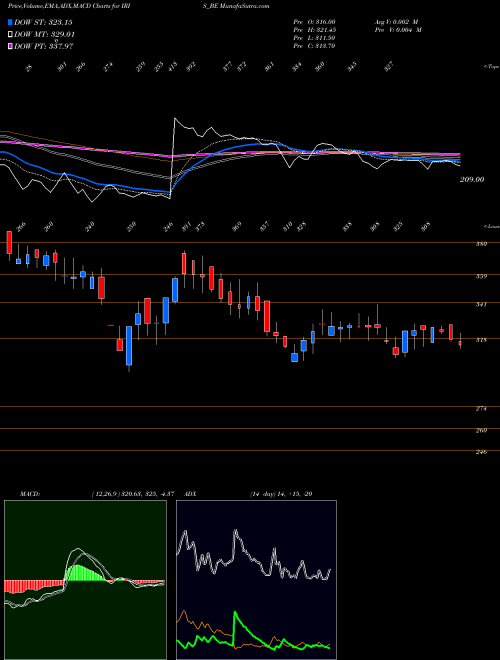Click the MACD: panel heading
The height and width of the screenshot is (660, 500).
tap(30, 494)
